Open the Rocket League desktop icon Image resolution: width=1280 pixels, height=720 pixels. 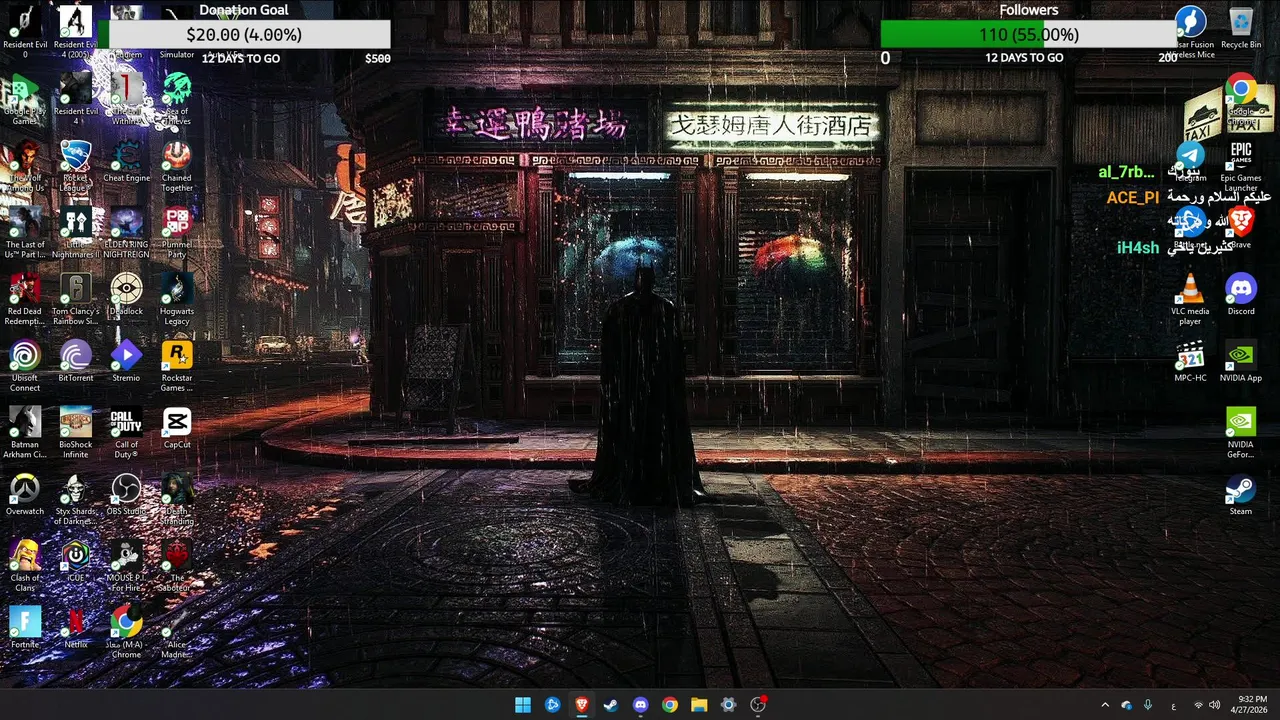click(75, 165)
